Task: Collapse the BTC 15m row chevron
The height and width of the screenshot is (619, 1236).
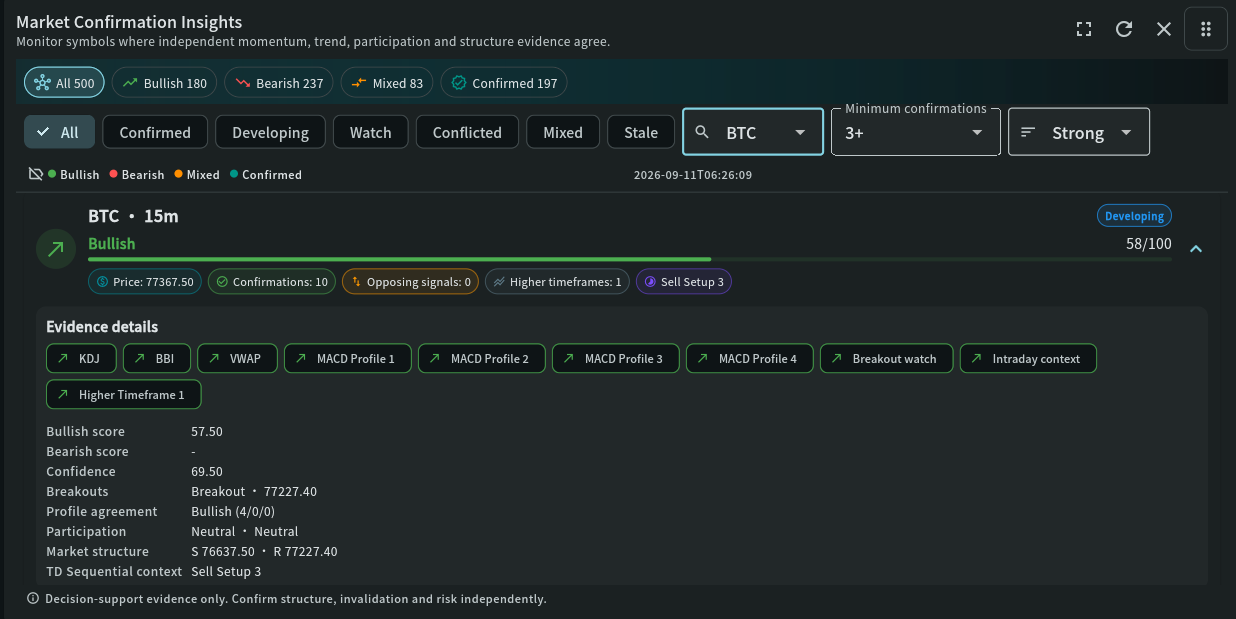Action: coord(1195,249)
